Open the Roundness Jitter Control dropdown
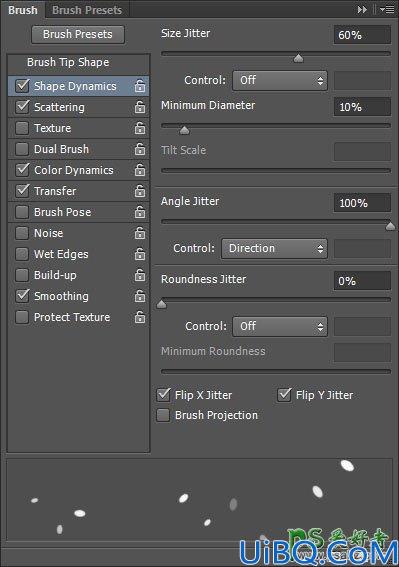The height and width of the screenshot is (567, 399). (x=280, y=327)
